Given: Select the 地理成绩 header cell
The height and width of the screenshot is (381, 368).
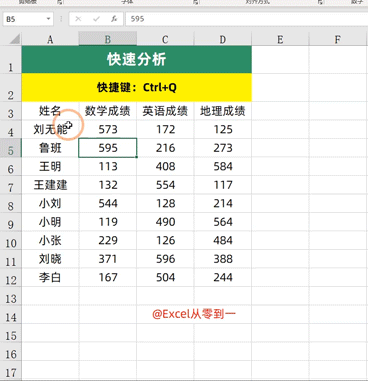Looking at the screenshot, I should [223, 111].
